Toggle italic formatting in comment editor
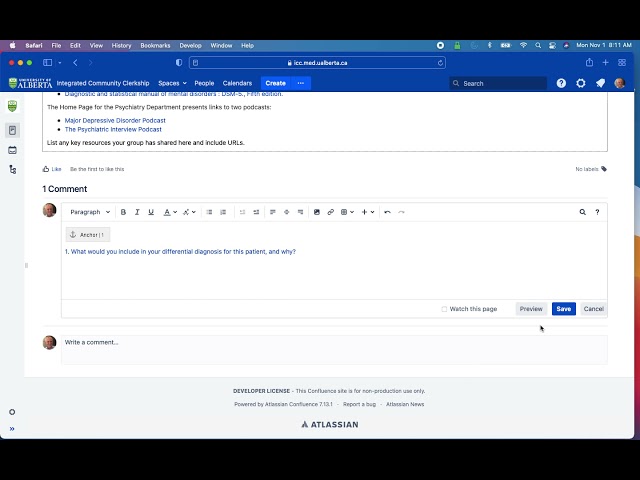This screenshot has height=480, width=640. pyautogui.click(x=137, y=212)
